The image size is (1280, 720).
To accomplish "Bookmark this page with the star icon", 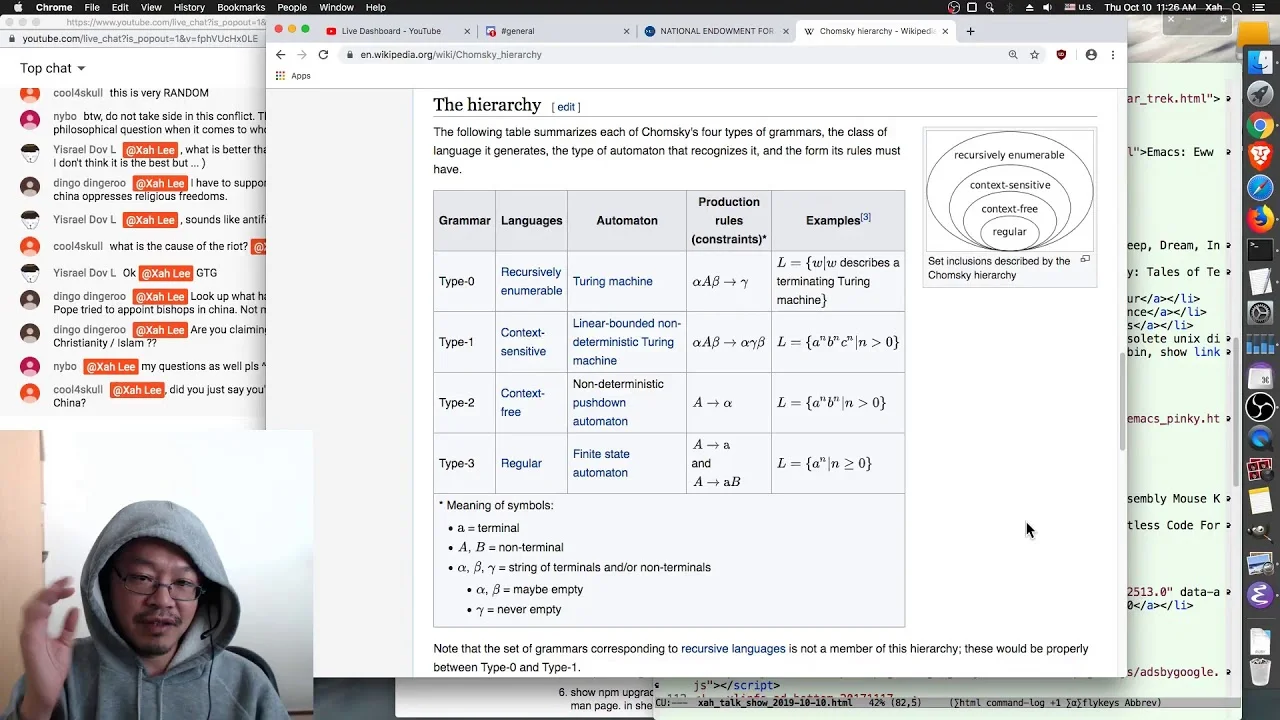I will coord(1035,55).
